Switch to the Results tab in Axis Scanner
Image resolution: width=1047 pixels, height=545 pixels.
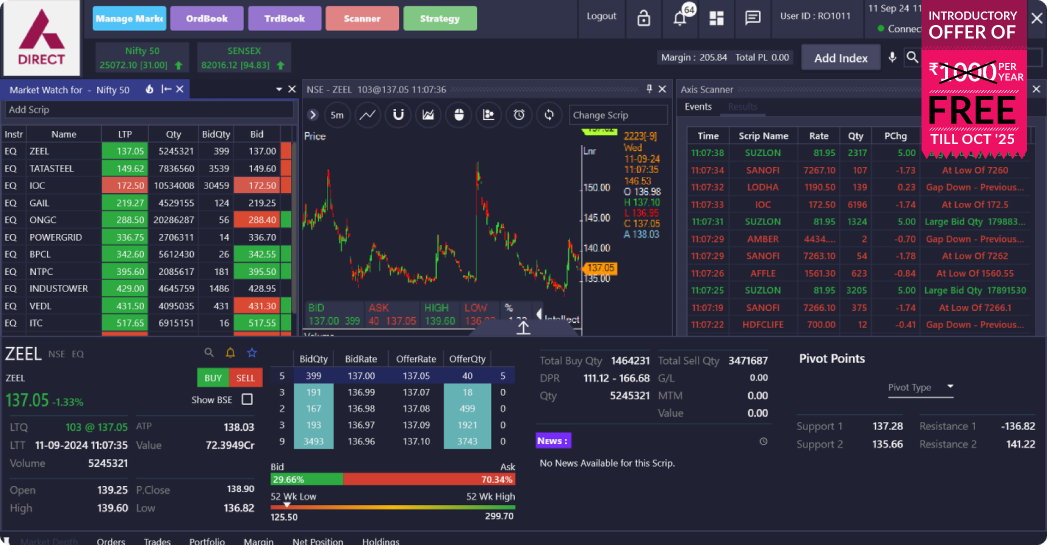(x=742, y=107)
